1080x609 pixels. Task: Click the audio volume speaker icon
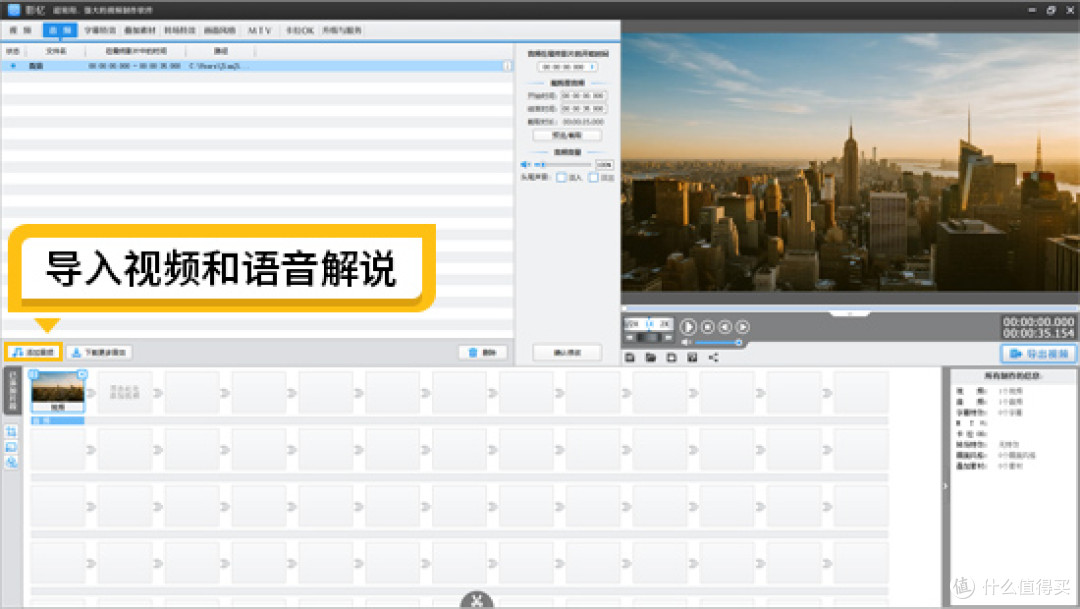pos(525,165)
